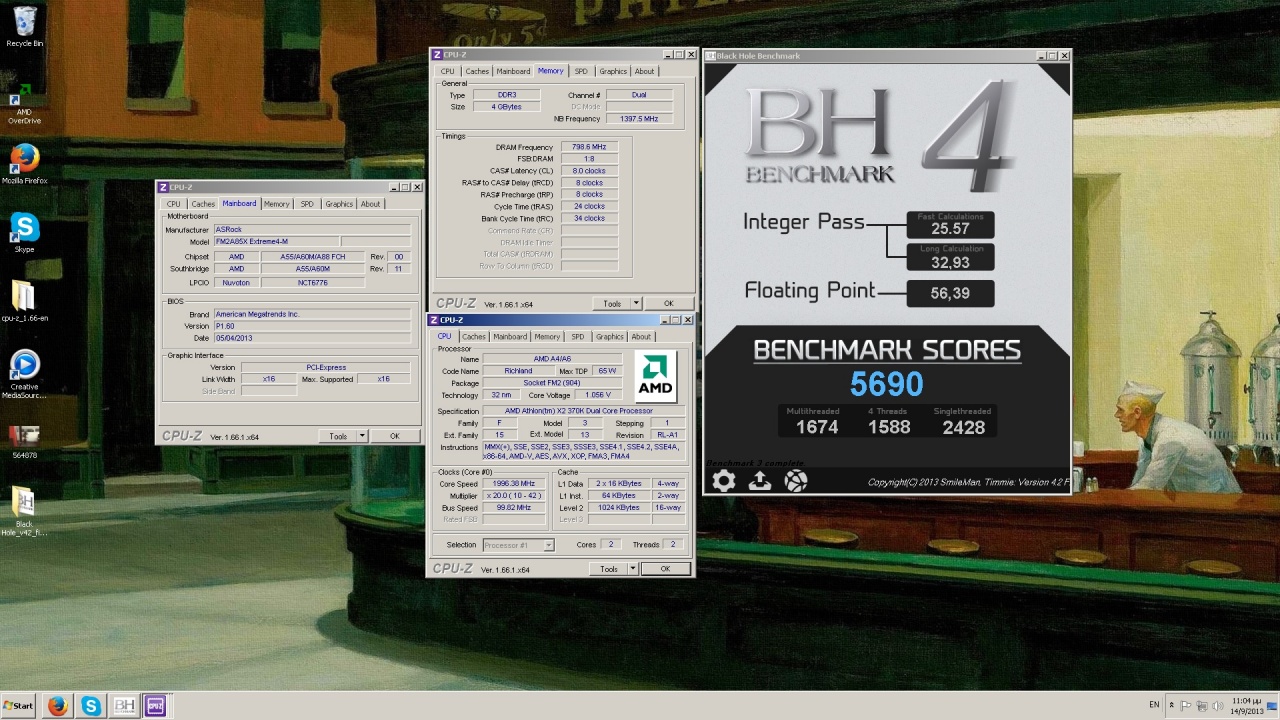Open network tray icon
This screenshot has width=1280, height=720.
pyautogui.click(x=1202, y=706)
